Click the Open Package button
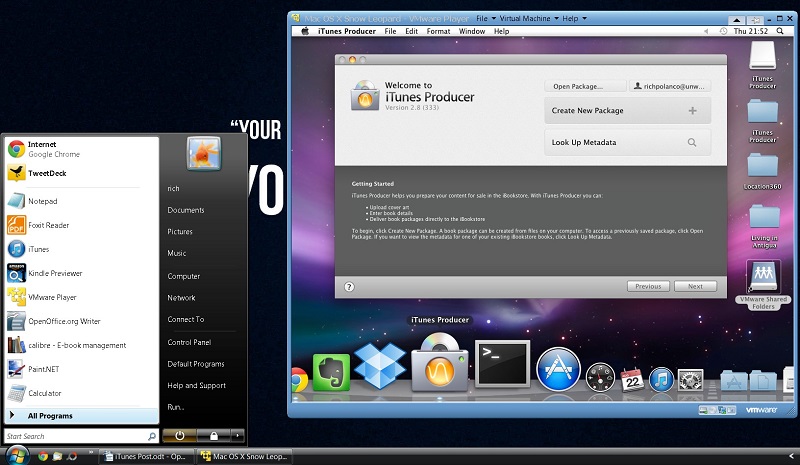Screen dimensions: 800x465 tap(585, 86)
